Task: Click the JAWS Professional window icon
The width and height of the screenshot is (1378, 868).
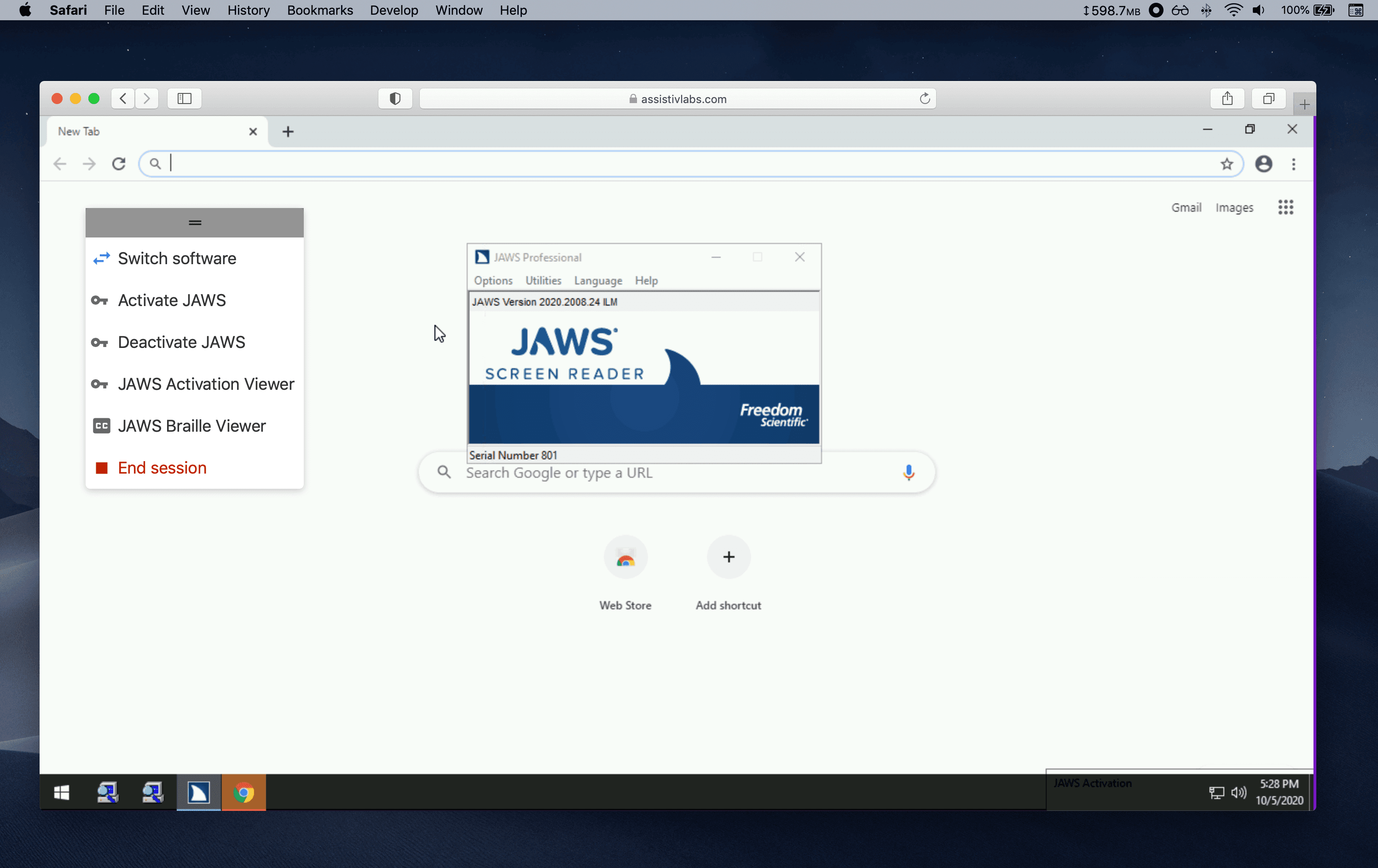Action: click(482, 257)
